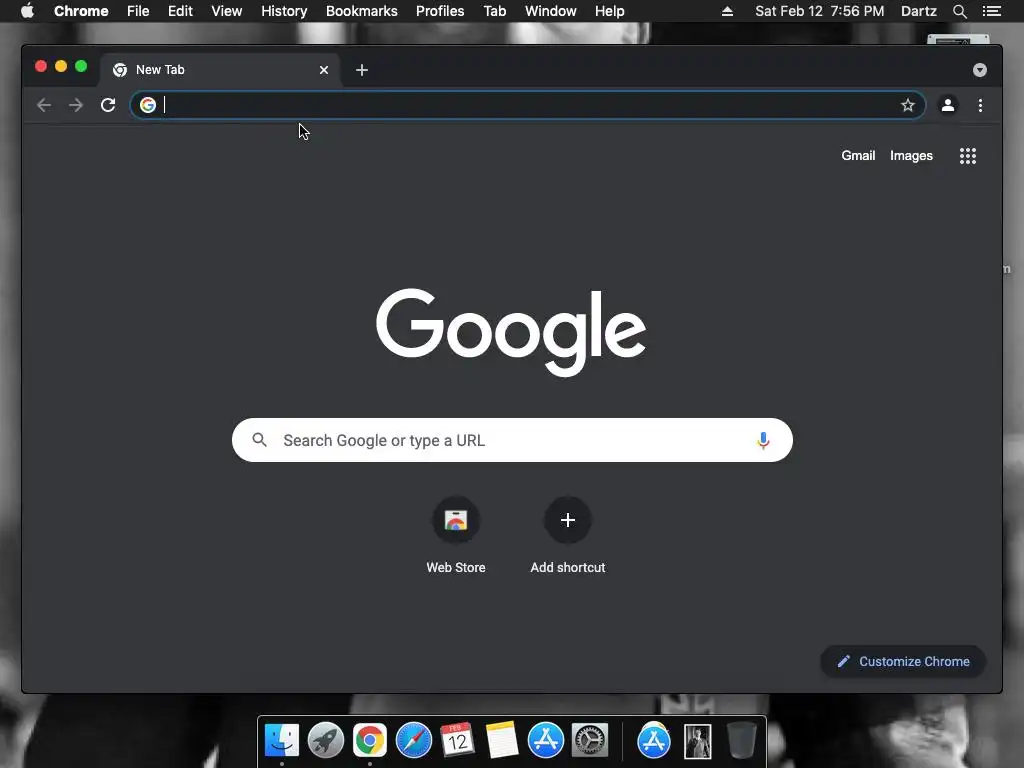Screen dimensions: 1024x768
Task: Click the magnifier icon in Google search box
Action: click(x=259, y=440)
